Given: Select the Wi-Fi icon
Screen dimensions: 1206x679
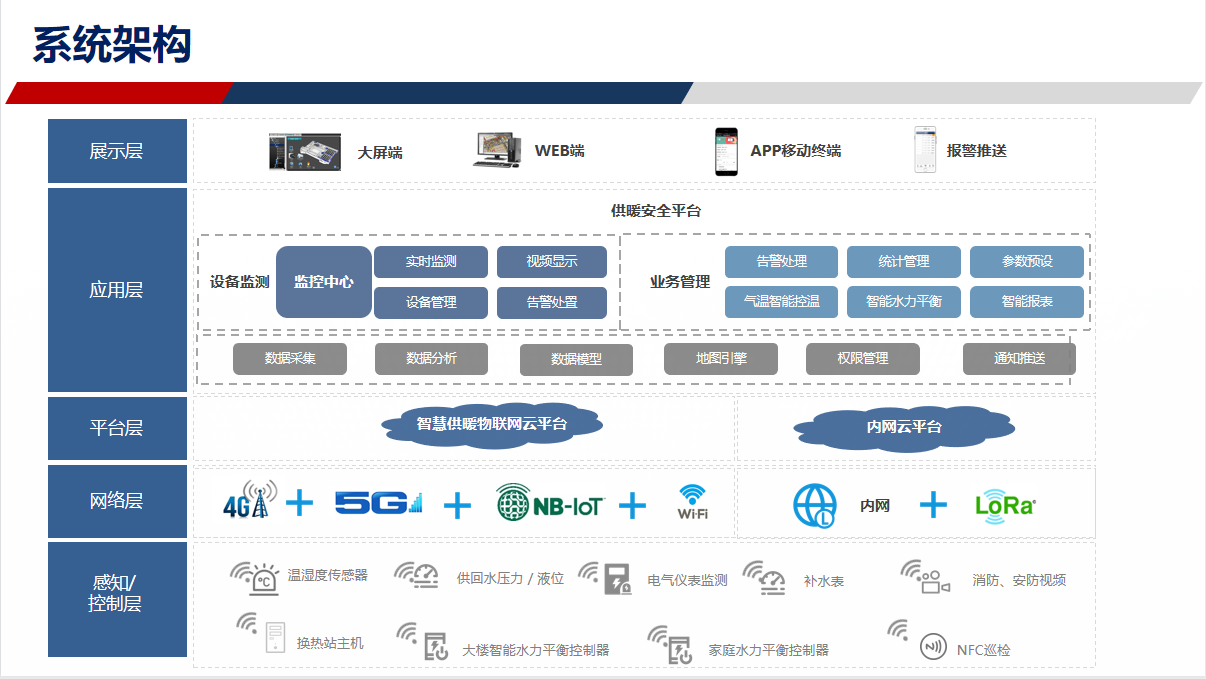Looking at the screenshot, I should (692, 501).
